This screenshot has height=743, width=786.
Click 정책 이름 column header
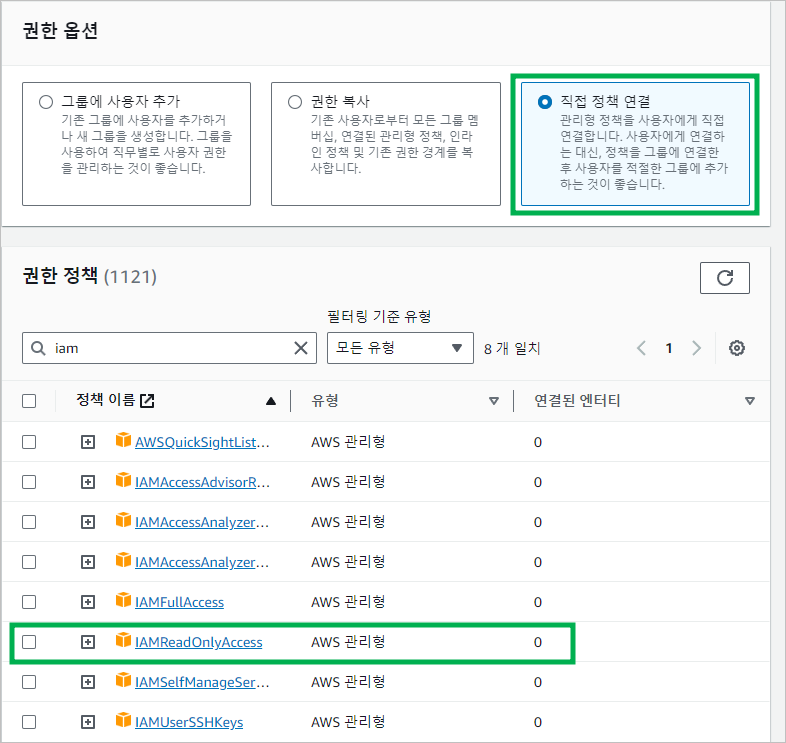coord(105,400)
